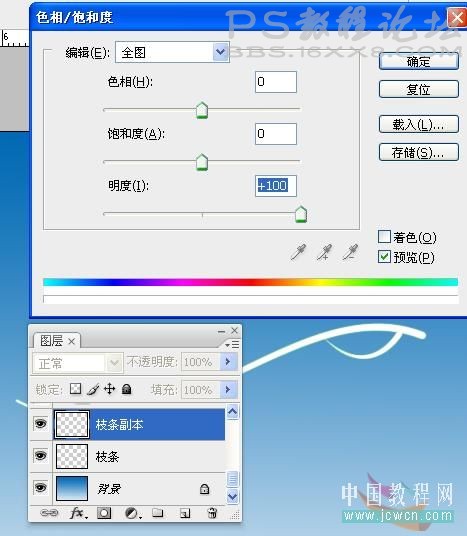Screen dimensions: 467x536
Task: Click the 复位 reset button
Action: pyautogui.click(x=418, y=90)
